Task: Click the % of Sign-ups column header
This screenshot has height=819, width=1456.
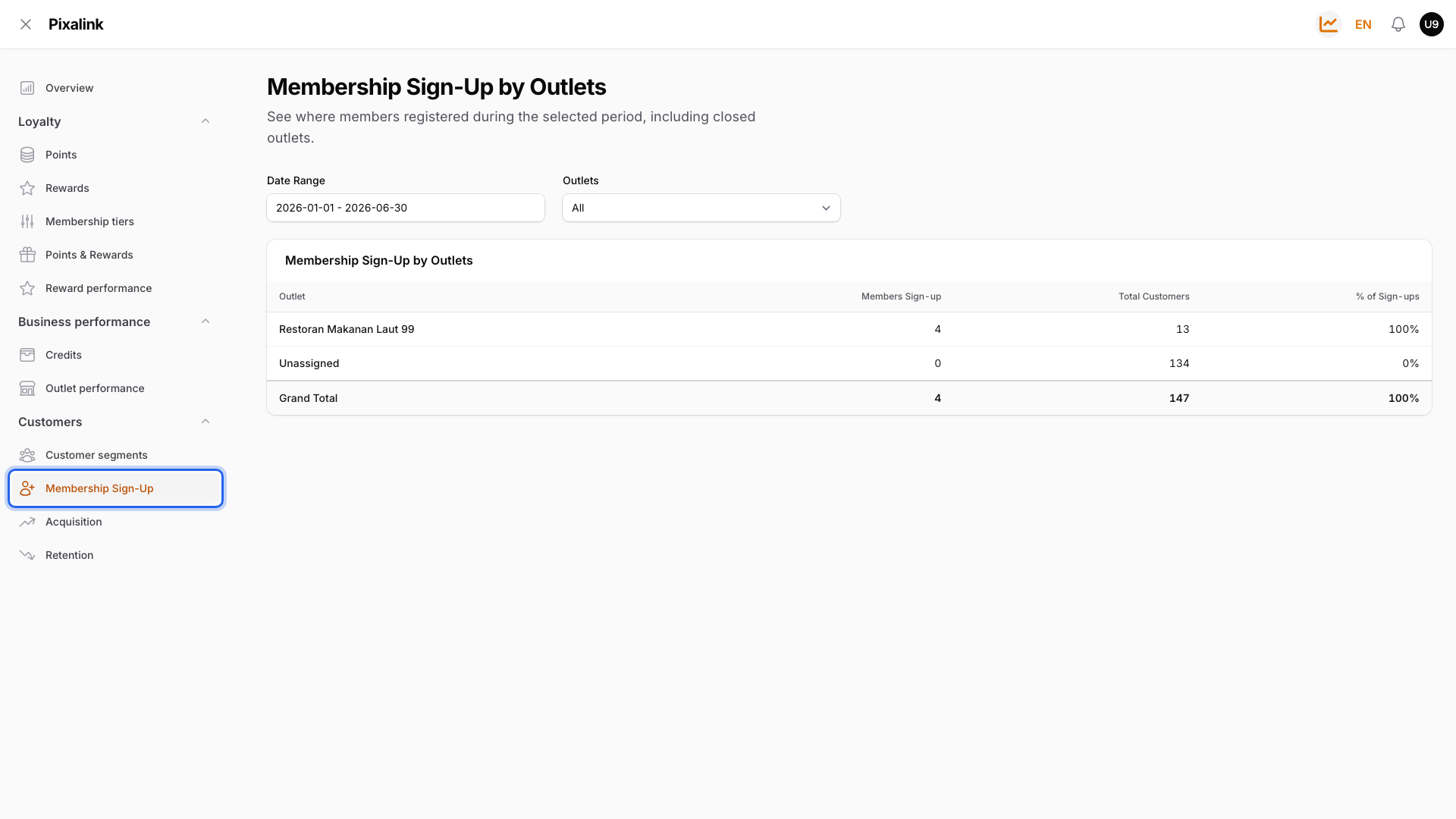Action: coord(1387,297)
